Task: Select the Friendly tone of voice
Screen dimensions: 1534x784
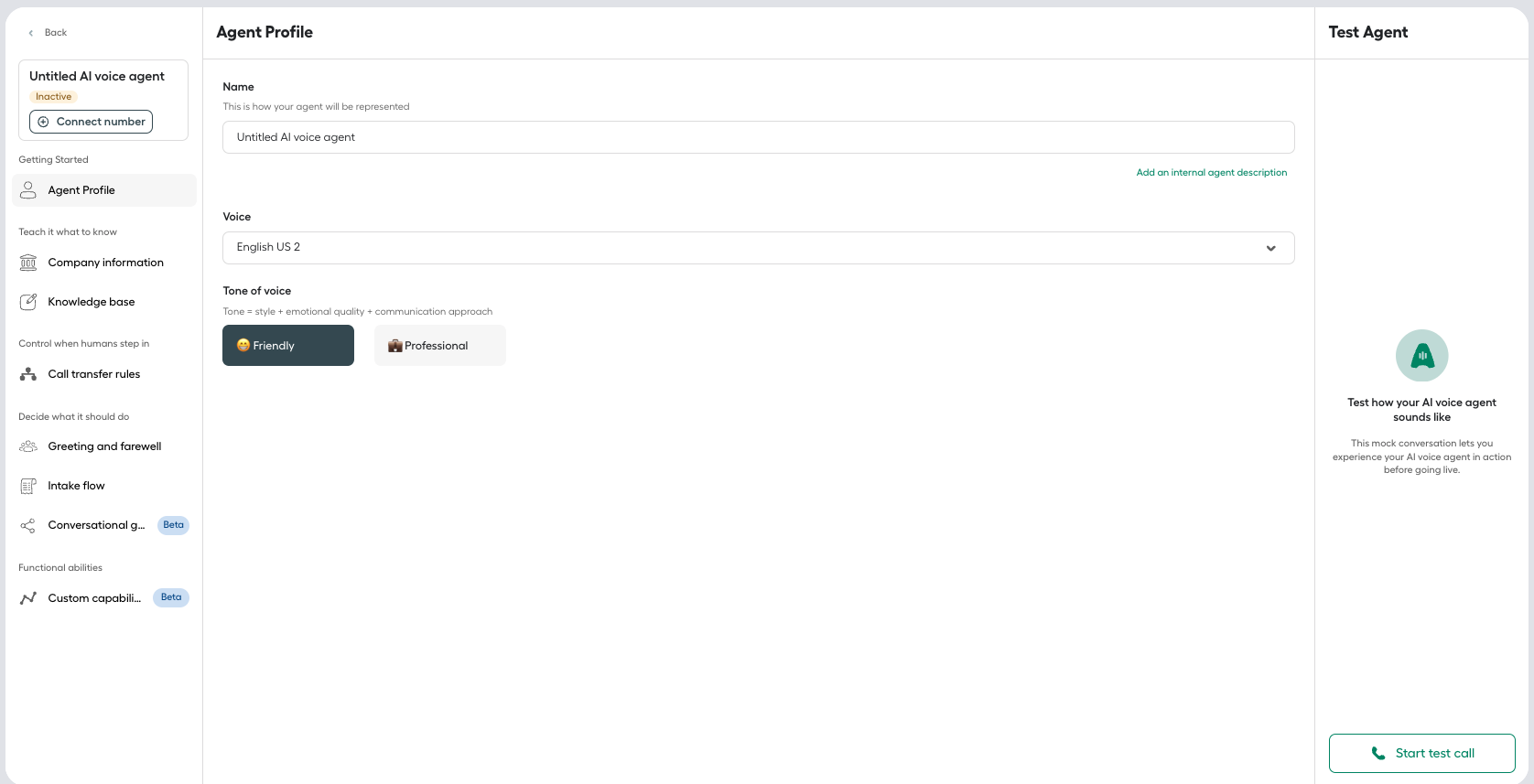Action: click(x=288, y=346)
